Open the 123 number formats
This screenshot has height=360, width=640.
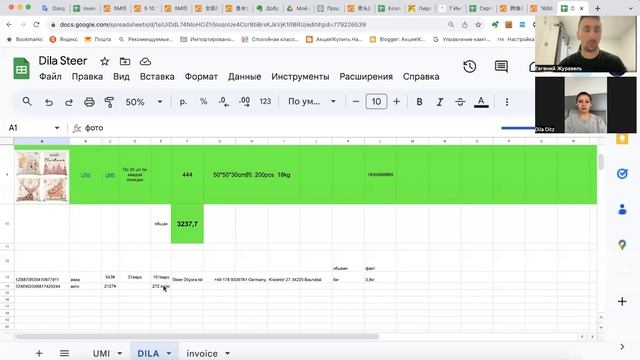tap(265, 102)
